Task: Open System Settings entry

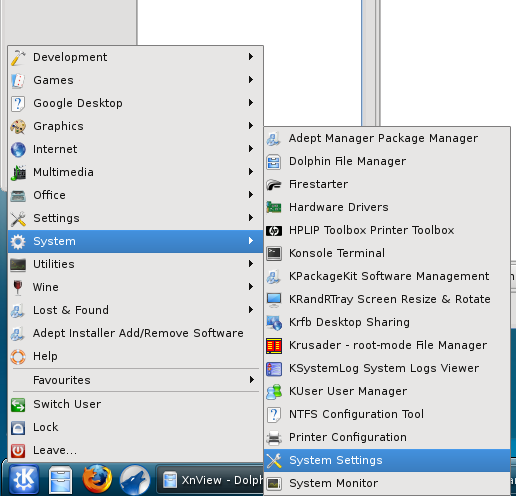Action: [387, 460]
